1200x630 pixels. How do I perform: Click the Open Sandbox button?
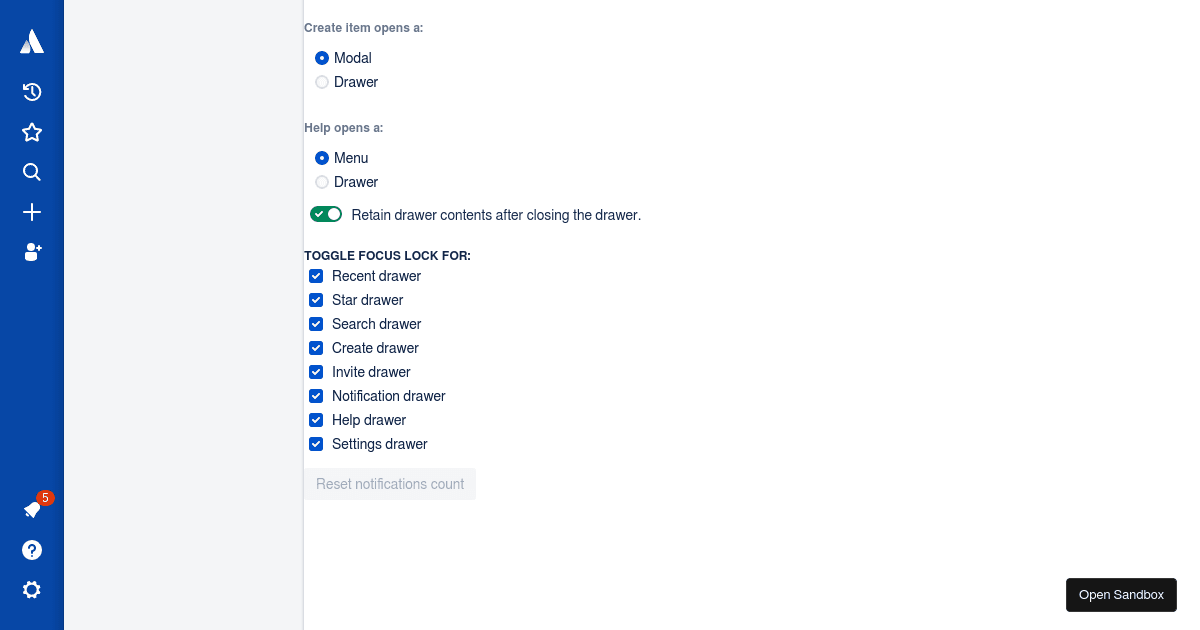pyautogui.click(x=1121, y=595)
